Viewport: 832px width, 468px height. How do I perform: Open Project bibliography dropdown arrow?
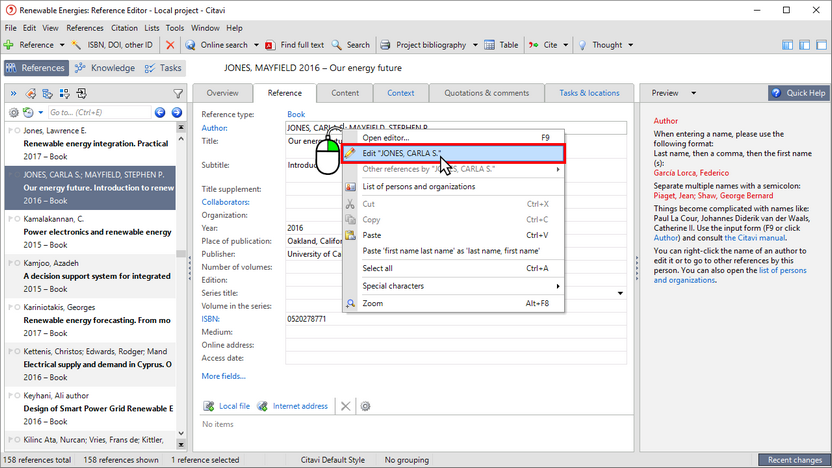pos(475,45)
